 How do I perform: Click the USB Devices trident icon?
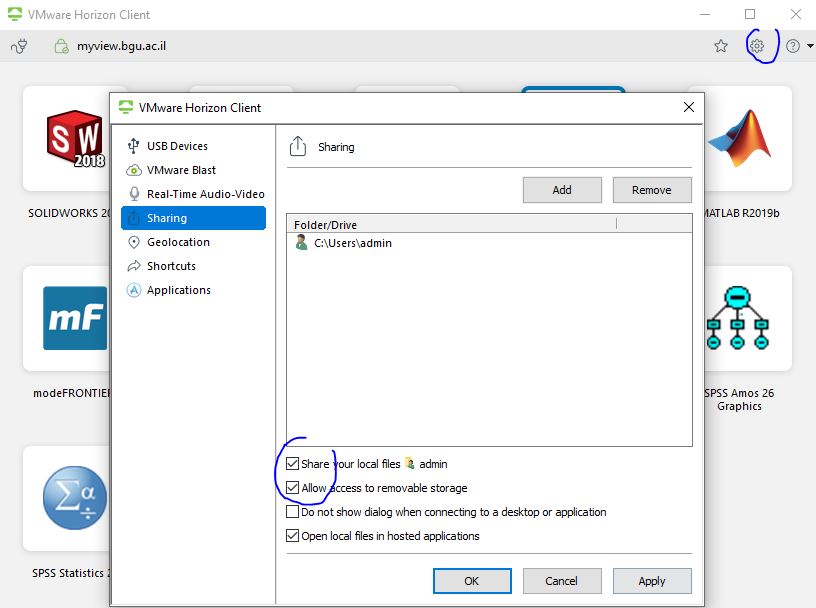click(x=134, y=146)
